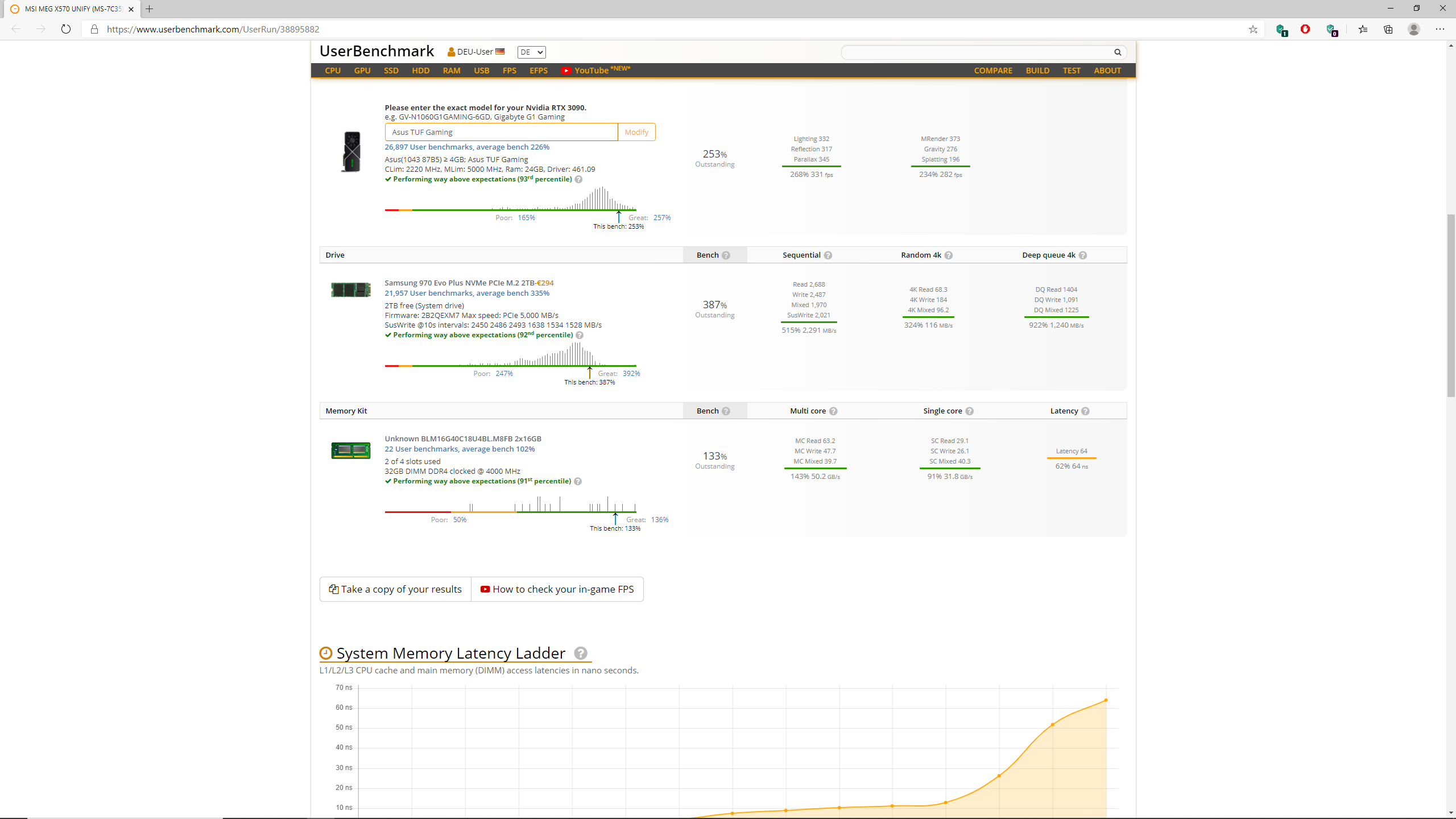Click the Samsung 970 Evo Plus SSD thumbnail
The image size is (1456, 819).
point(350,289)
